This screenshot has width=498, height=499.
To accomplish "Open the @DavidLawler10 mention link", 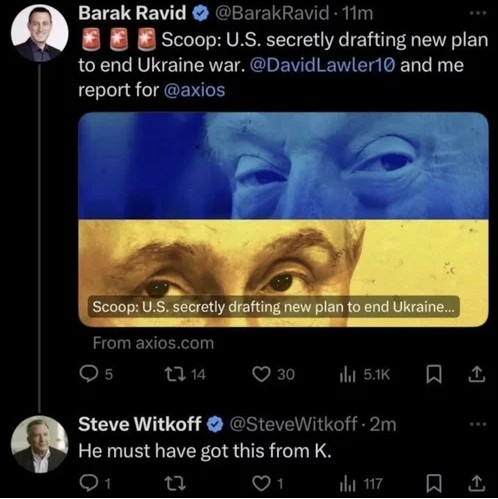I will 322,65.
